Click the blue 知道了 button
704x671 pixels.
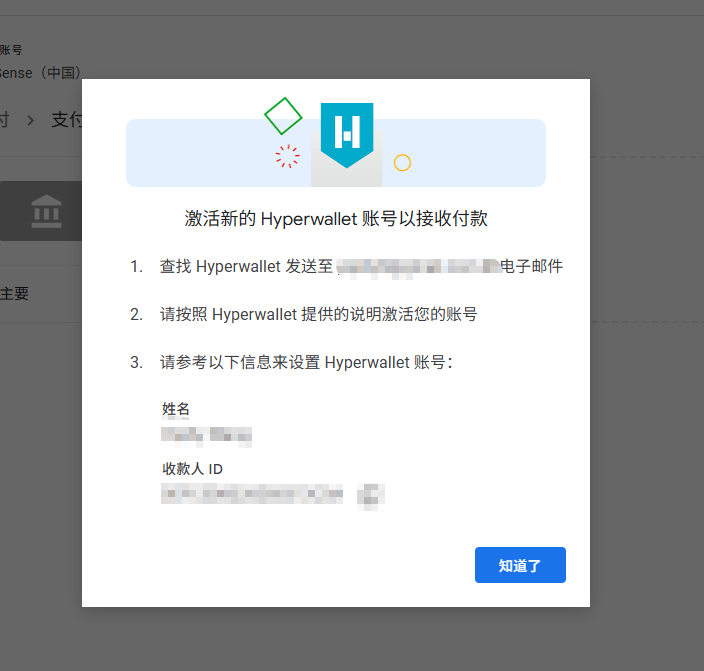point(520,565)
